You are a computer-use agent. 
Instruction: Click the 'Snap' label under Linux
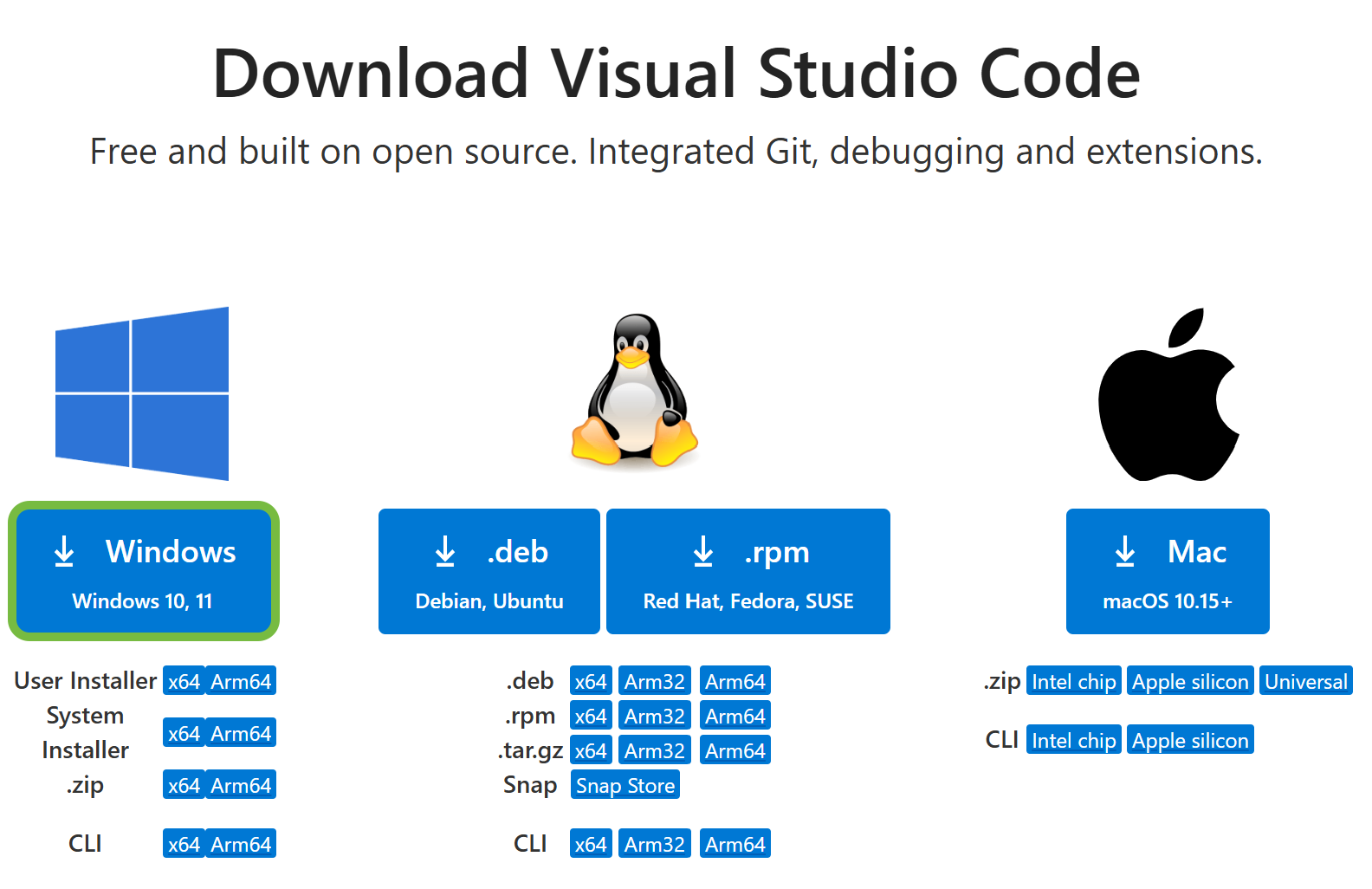530,785
